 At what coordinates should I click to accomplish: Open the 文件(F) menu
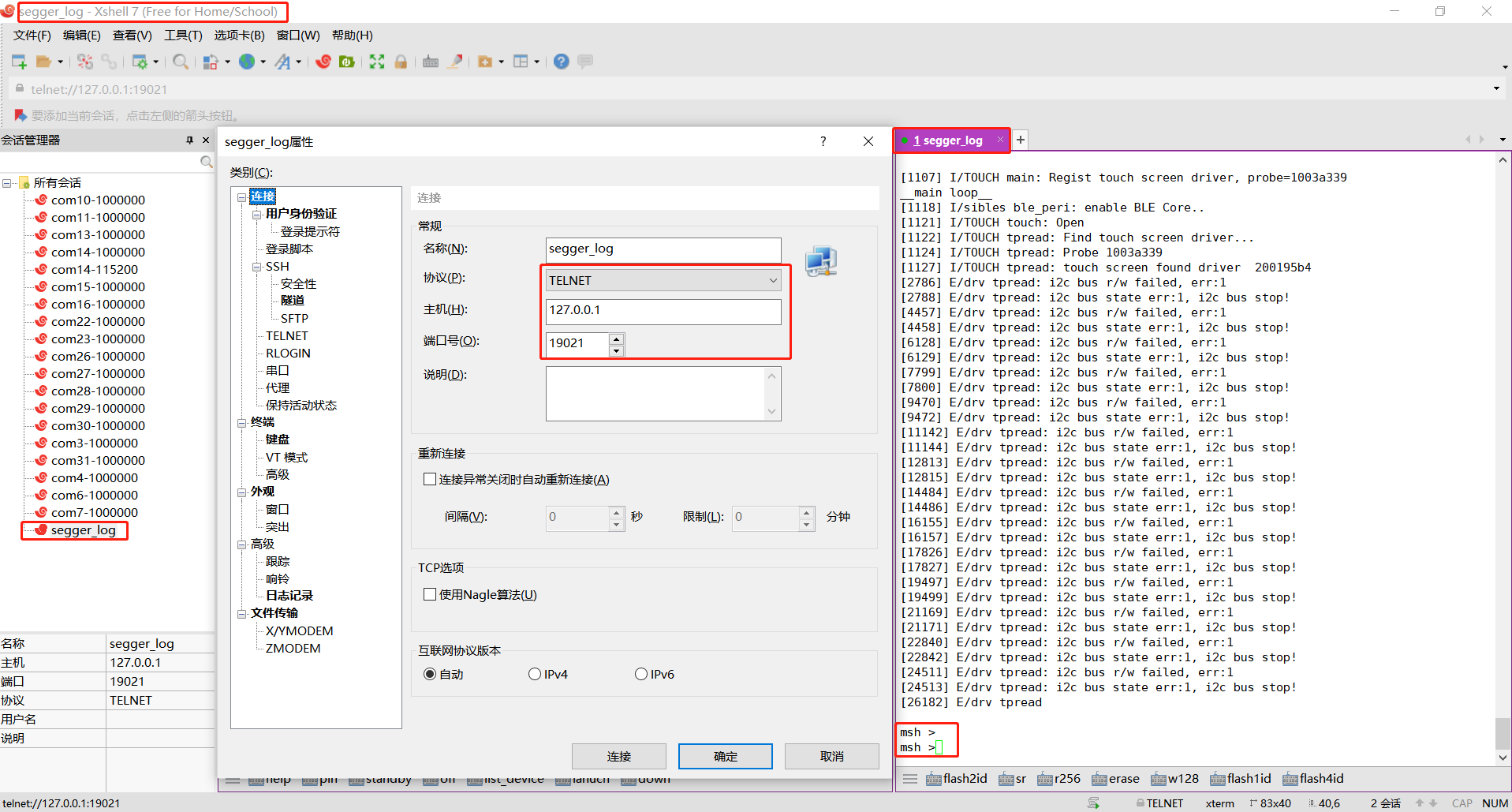[x=32, y=36]
